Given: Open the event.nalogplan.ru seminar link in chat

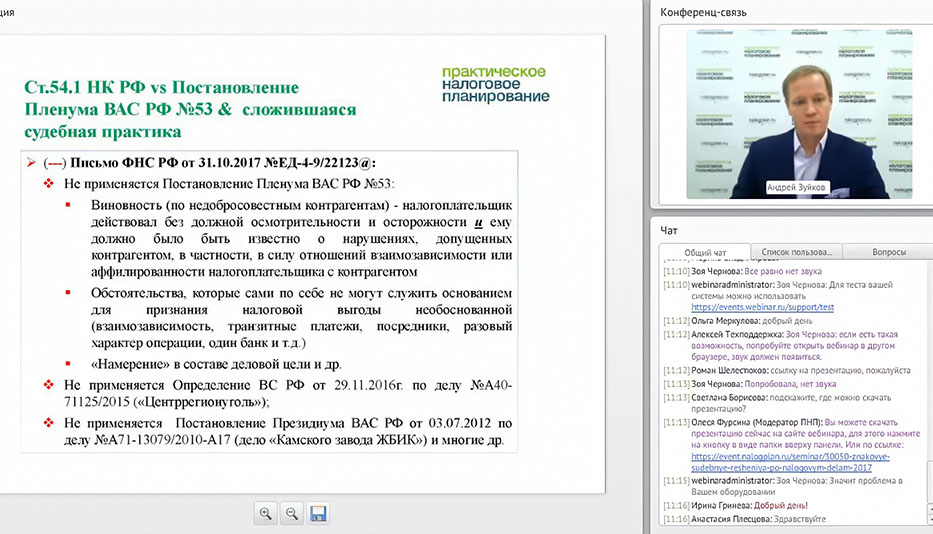Looking at the screenshot, I should 790,462.
